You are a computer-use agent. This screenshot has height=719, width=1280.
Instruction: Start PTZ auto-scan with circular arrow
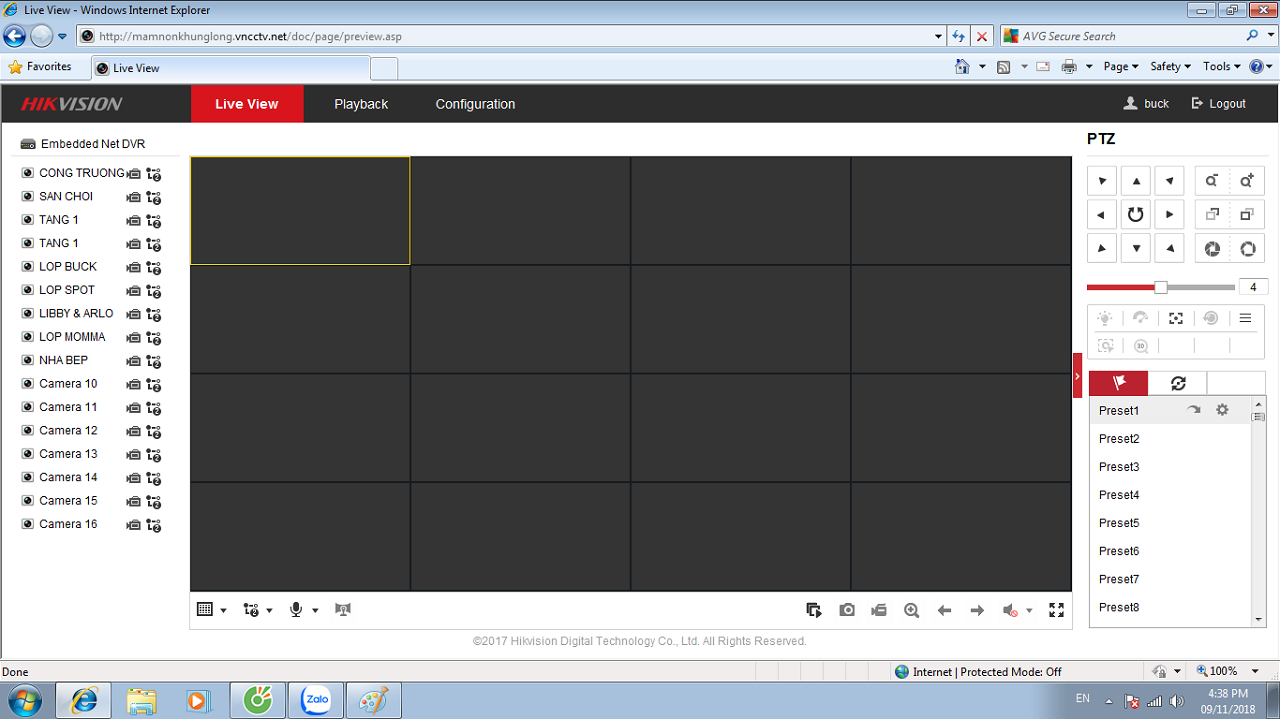click(x=1135, y=214)
